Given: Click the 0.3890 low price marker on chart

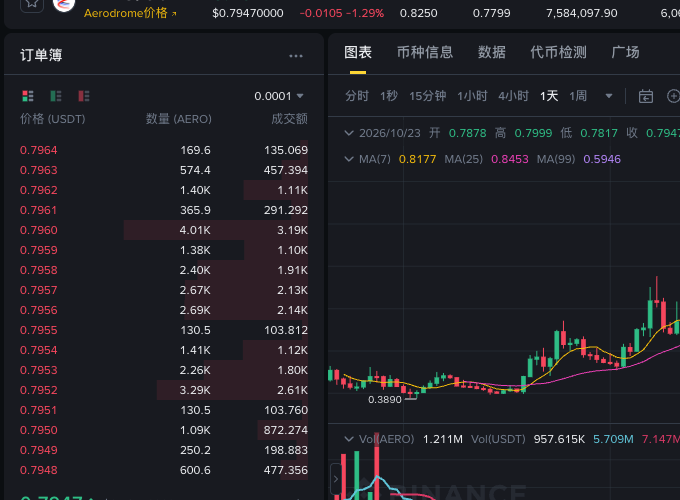Looking at the screenshot, I should (x=385, y=400).
